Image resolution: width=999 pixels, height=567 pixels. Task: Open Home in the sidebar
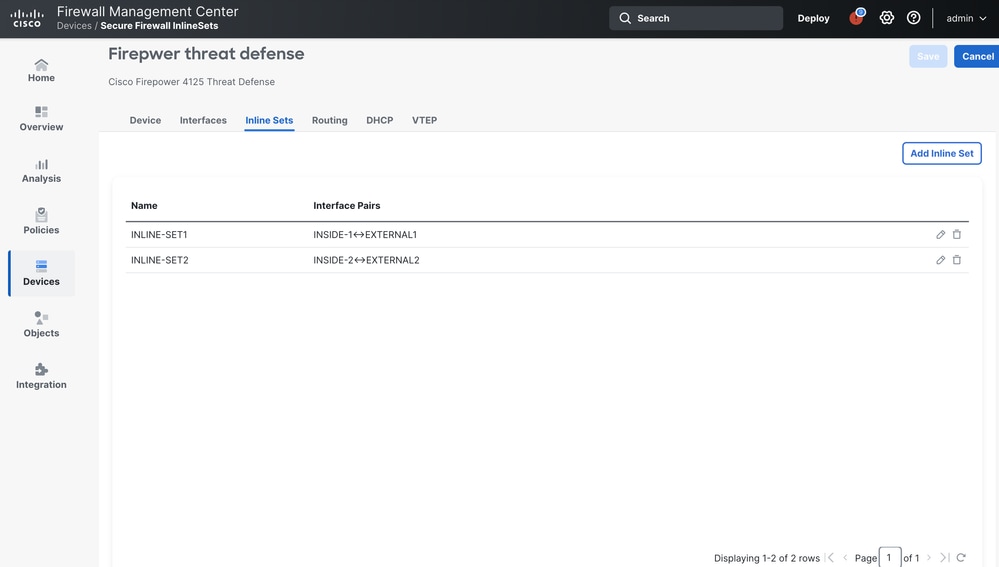point(41,70)
